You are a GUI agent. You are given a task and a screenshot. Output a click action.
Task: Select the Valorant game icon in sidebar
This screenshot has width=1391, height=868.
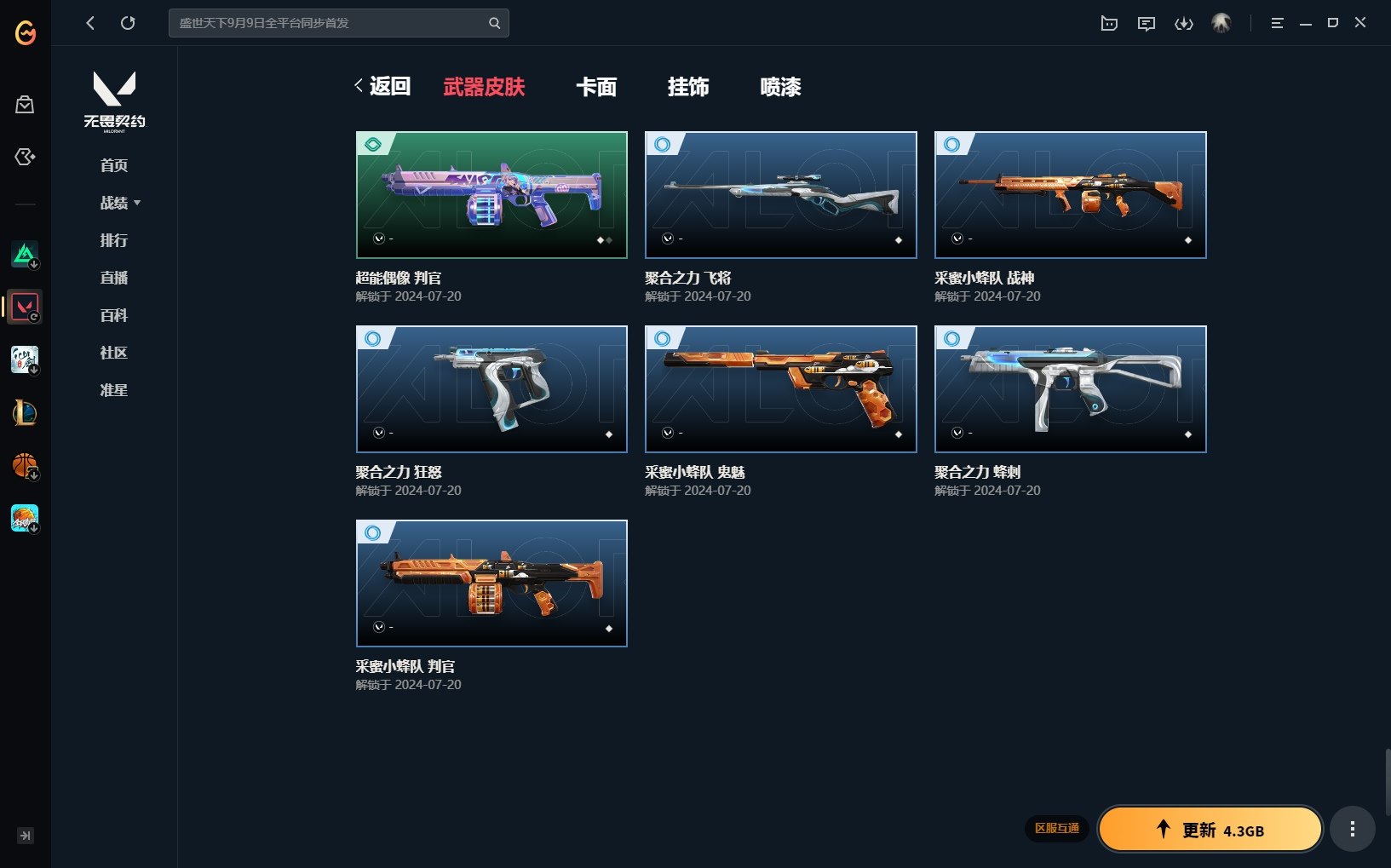tap(25, 307)
